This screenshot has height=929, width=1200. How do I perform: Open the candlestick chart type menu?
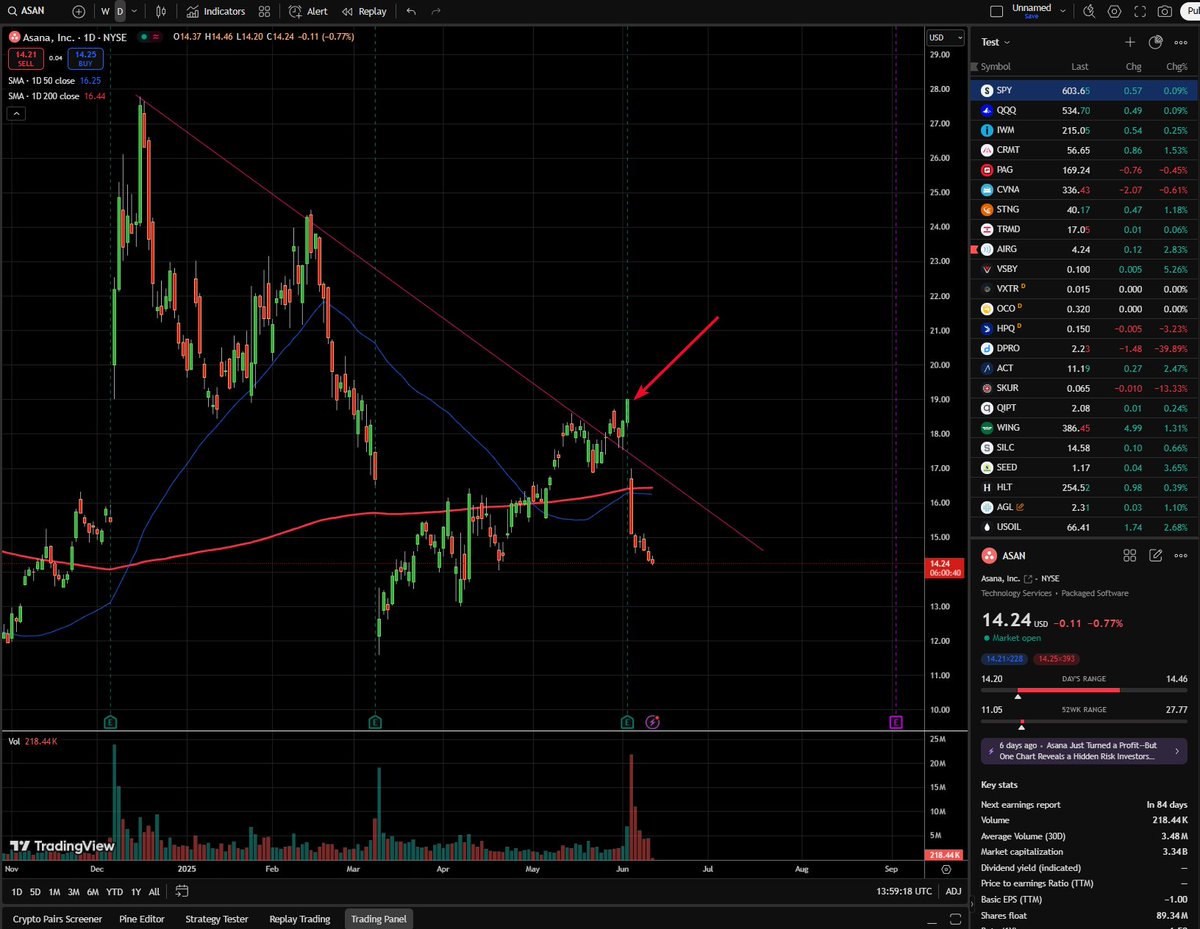160,11
